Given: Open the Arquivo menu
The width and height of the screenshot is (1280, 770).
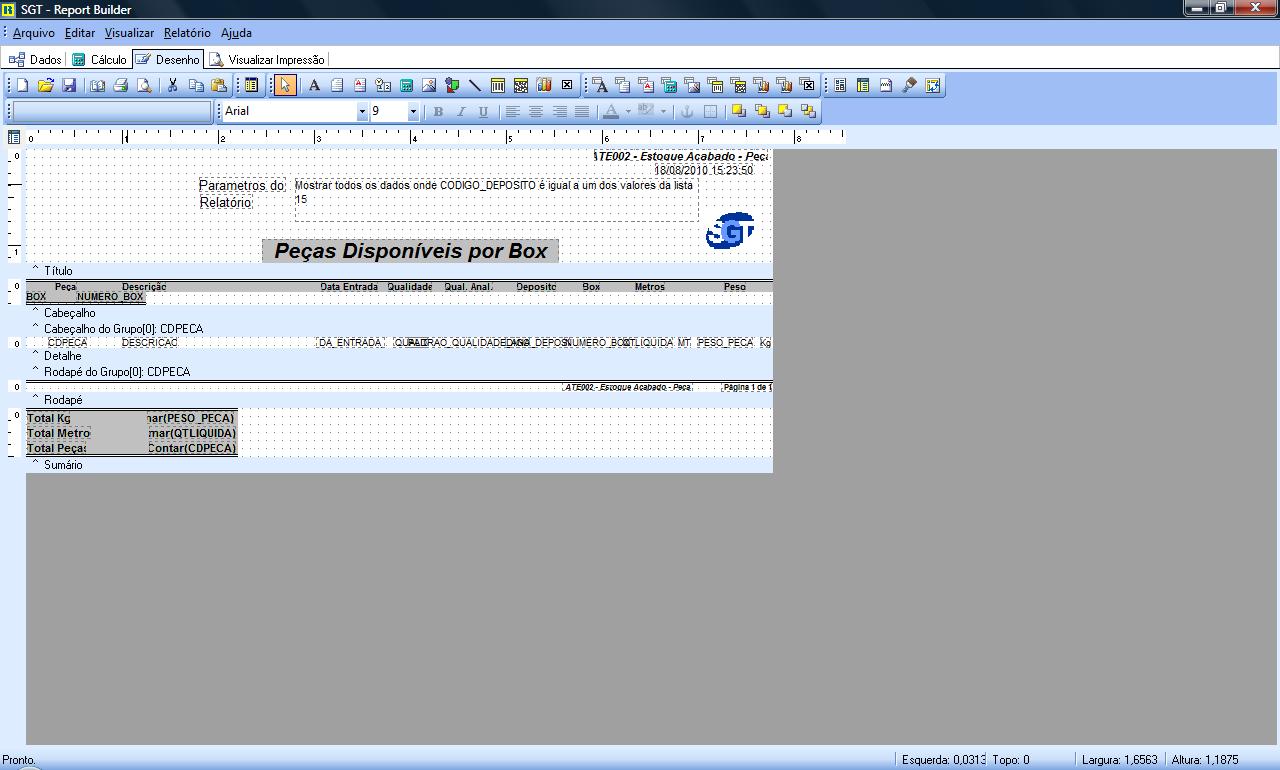Looking at the screenshot, I should tap(33, 33).
